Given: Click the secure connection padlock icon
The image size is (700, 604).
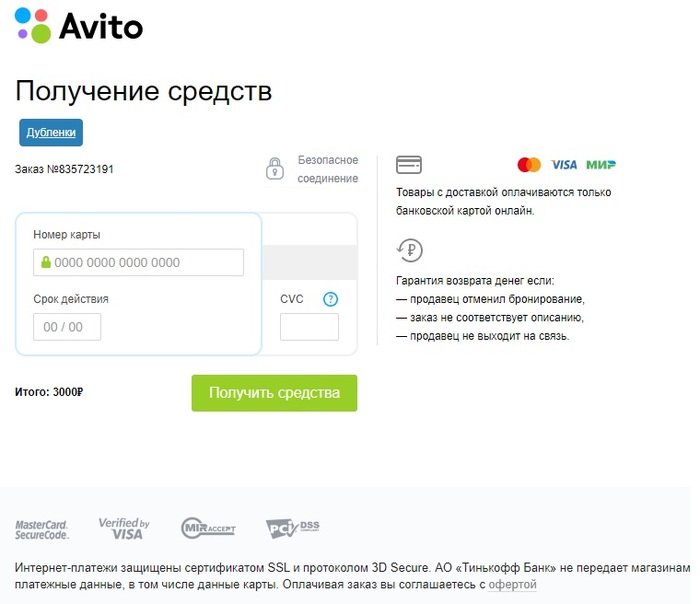Looking at the screenshot, I should [274, 168].
